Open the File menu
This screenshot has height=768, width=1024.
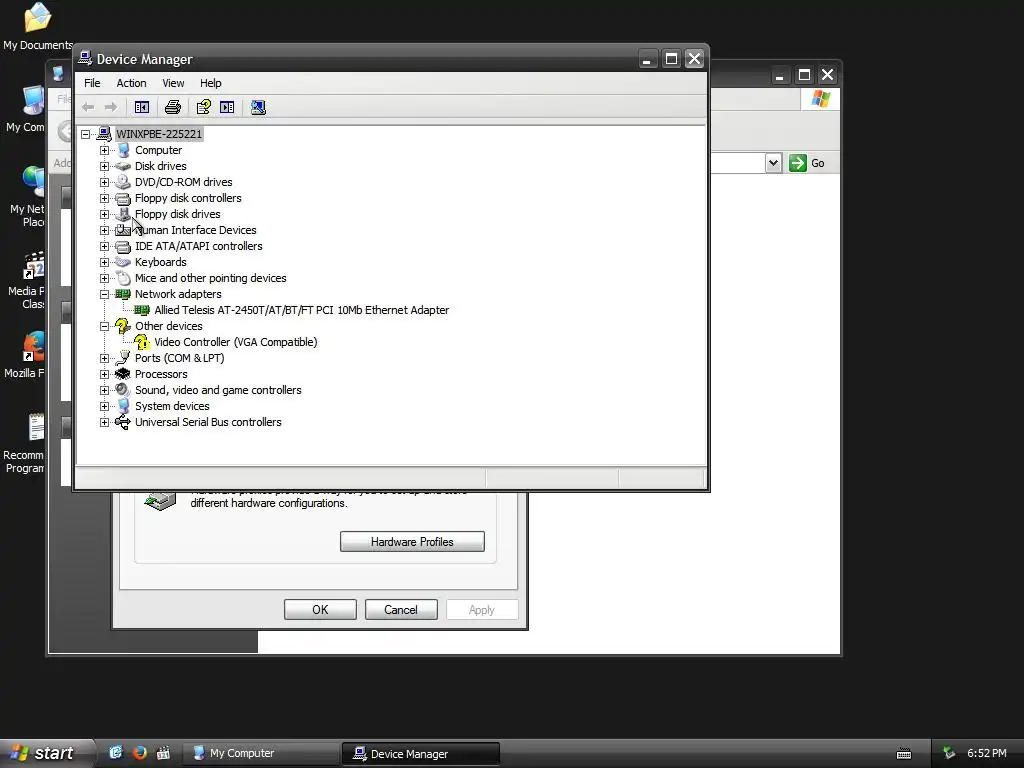click(x=92, y=83)
